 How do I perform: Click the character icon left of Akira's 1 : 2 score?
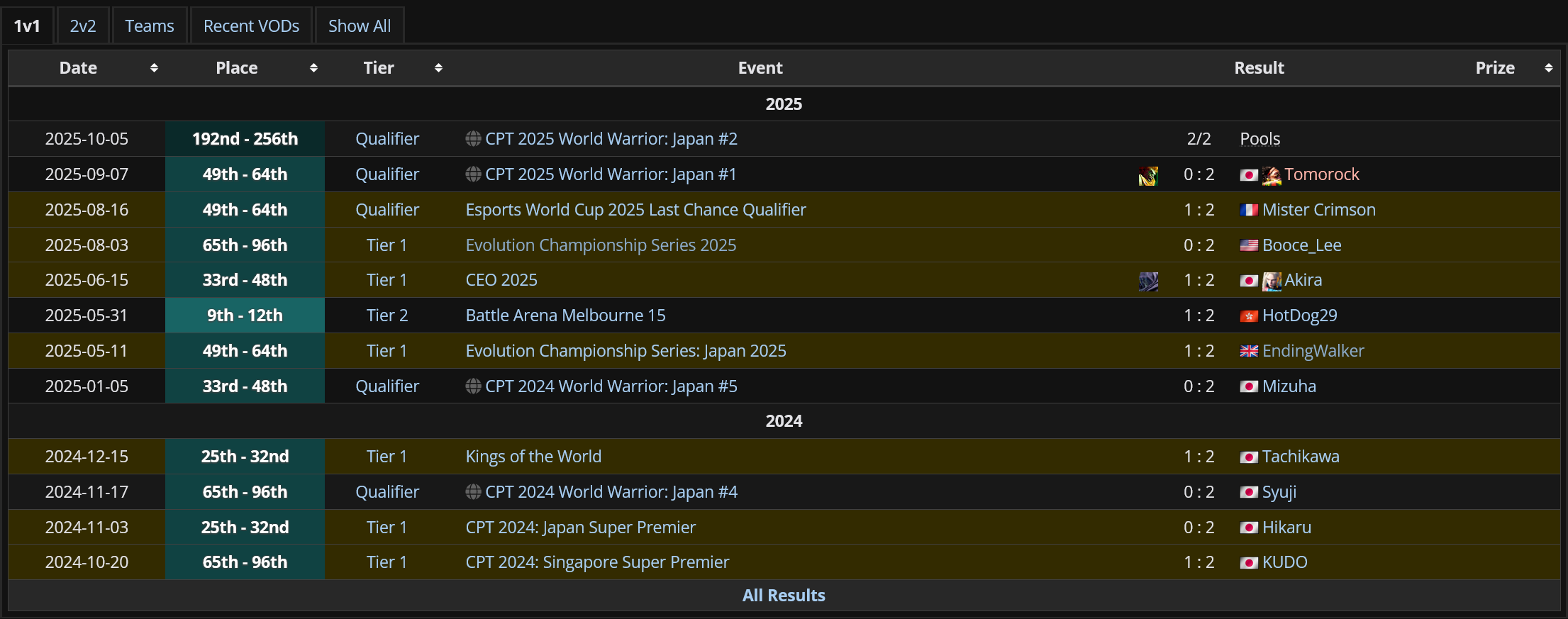[1148, 281]
